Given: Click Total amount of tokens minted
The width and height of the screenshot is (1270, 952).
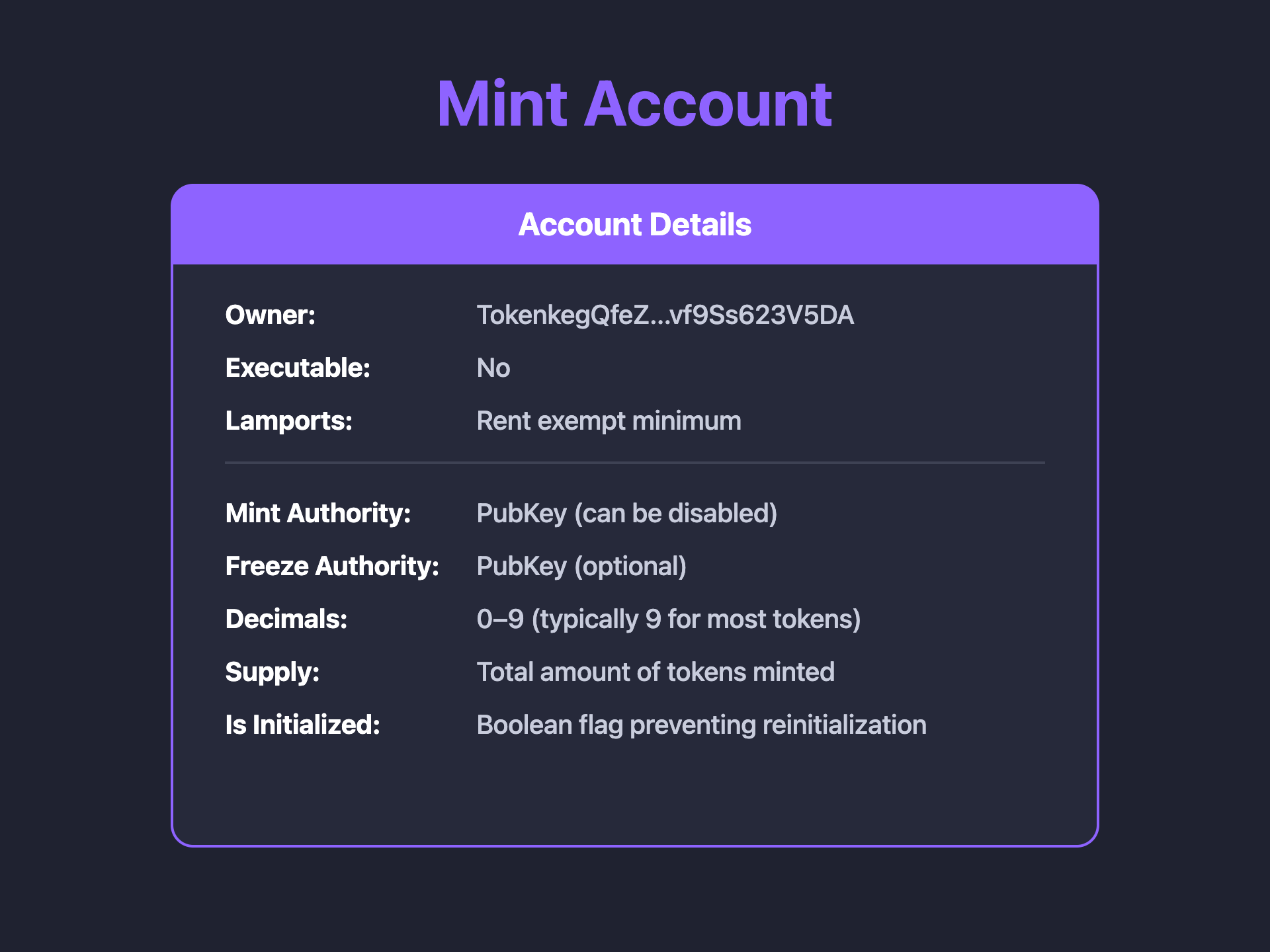Looking at the screenshot, I should click(656, 672).
